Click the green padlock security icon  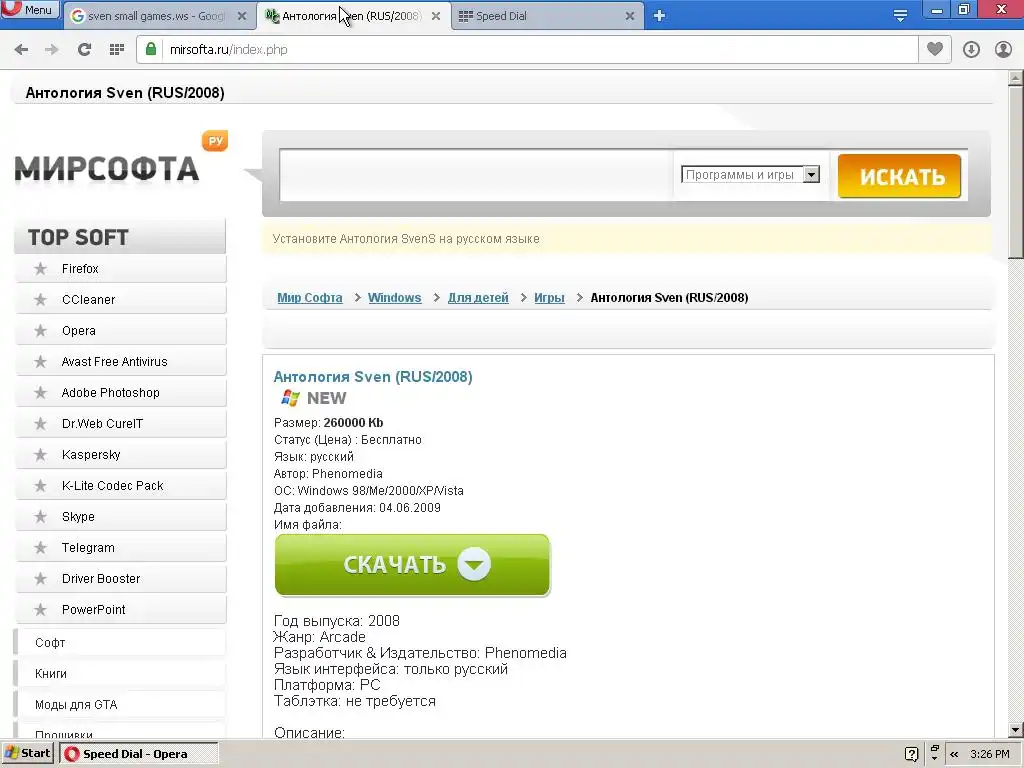click(x=151, y=49)
